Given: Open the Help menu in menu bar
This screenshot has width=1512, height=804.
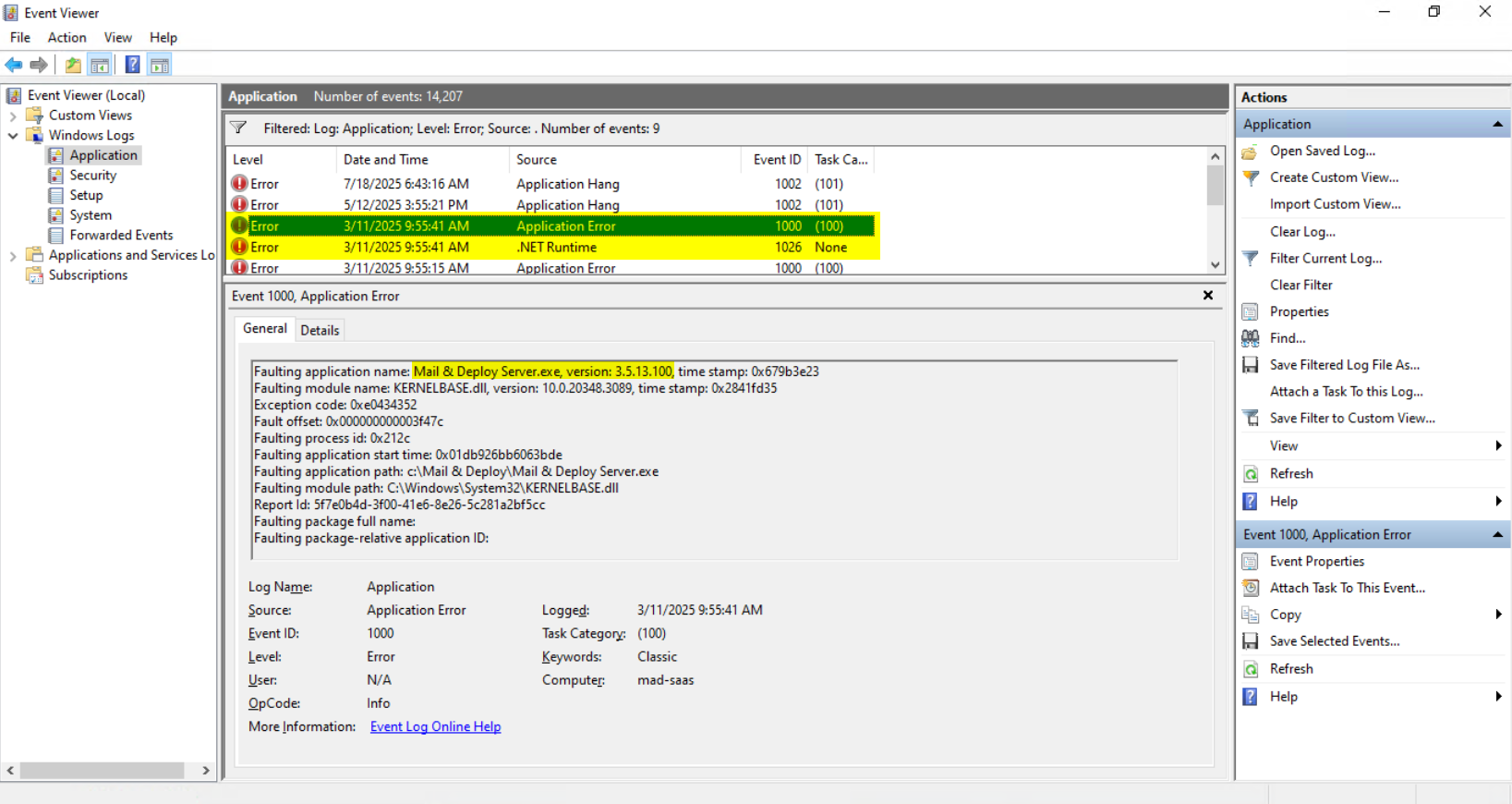Looking at the screenshot, I should 163,38.
